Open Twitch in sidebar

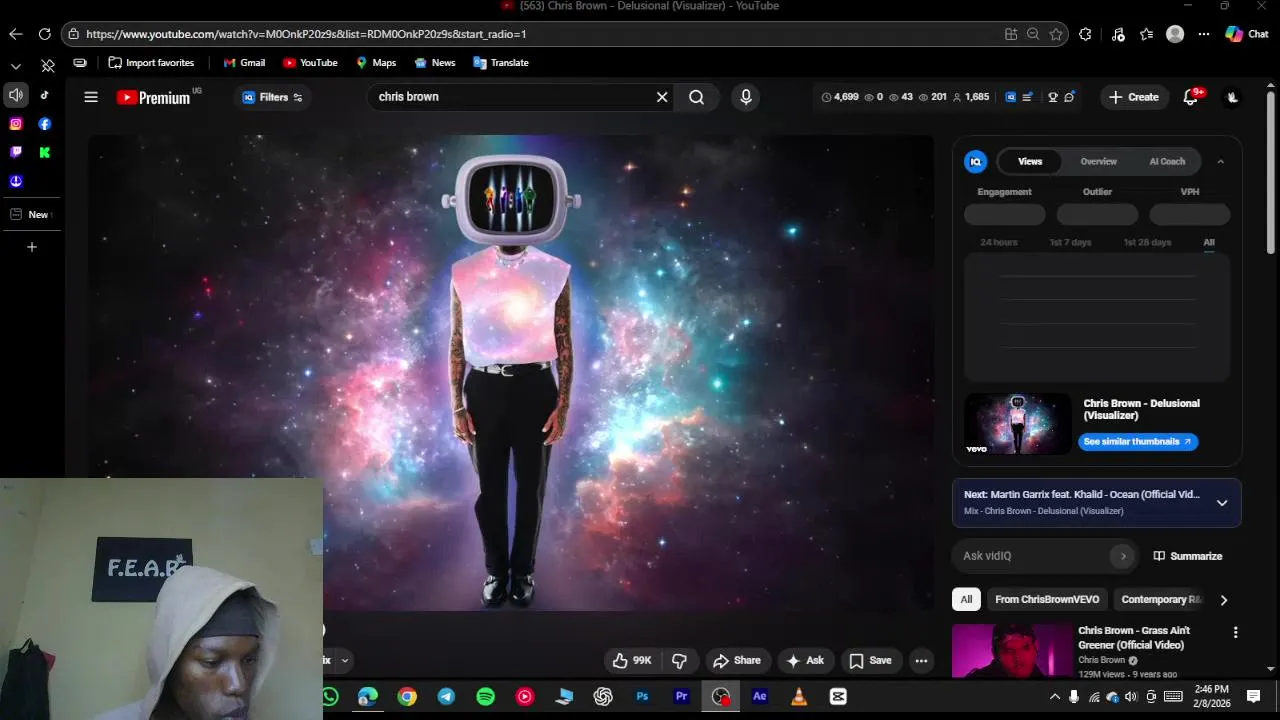pyautogui.click(x=16, y=153)
